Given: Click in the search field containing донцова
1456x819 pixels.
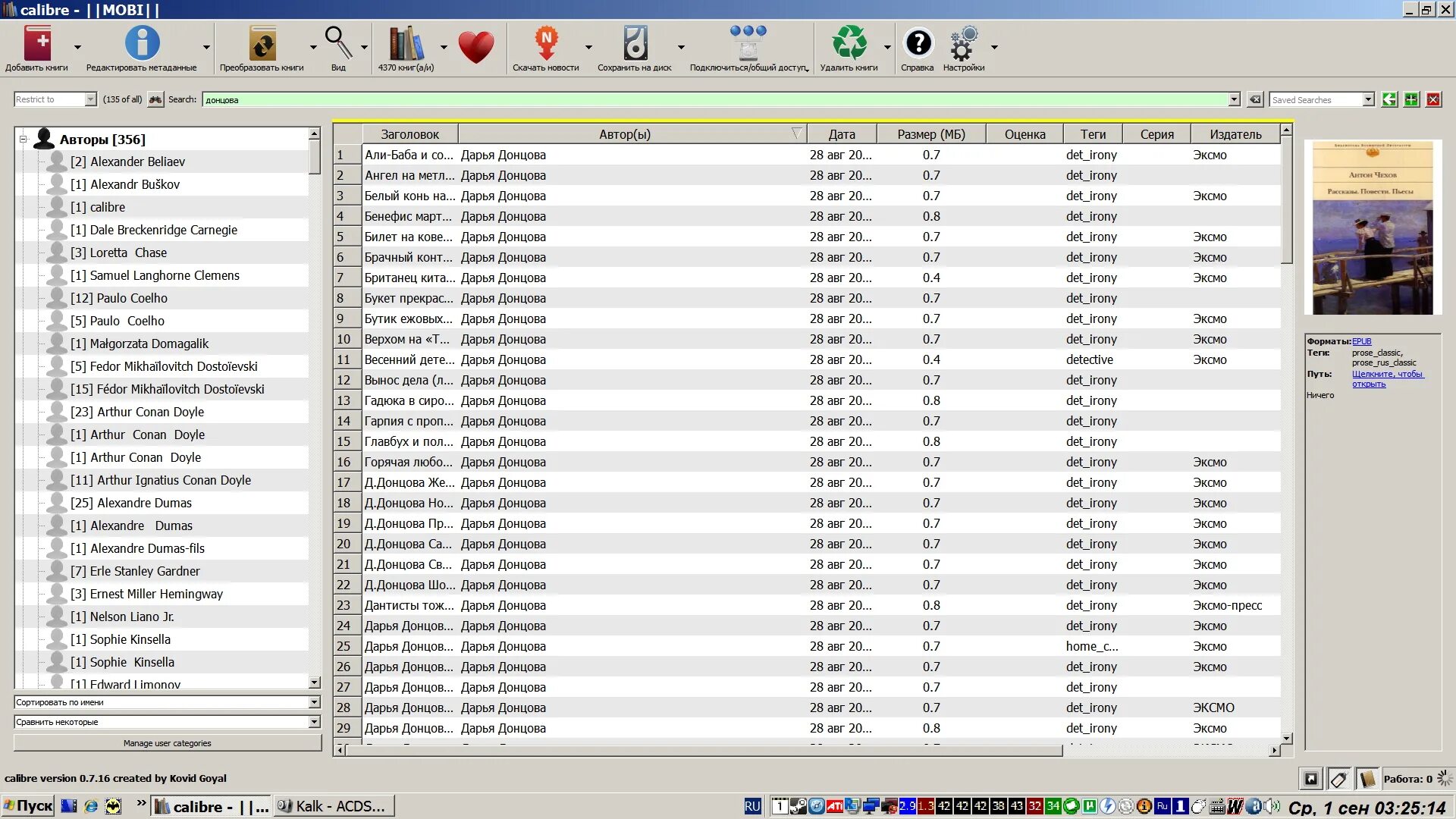Looking at the screenshot, I should click(714, 99).
